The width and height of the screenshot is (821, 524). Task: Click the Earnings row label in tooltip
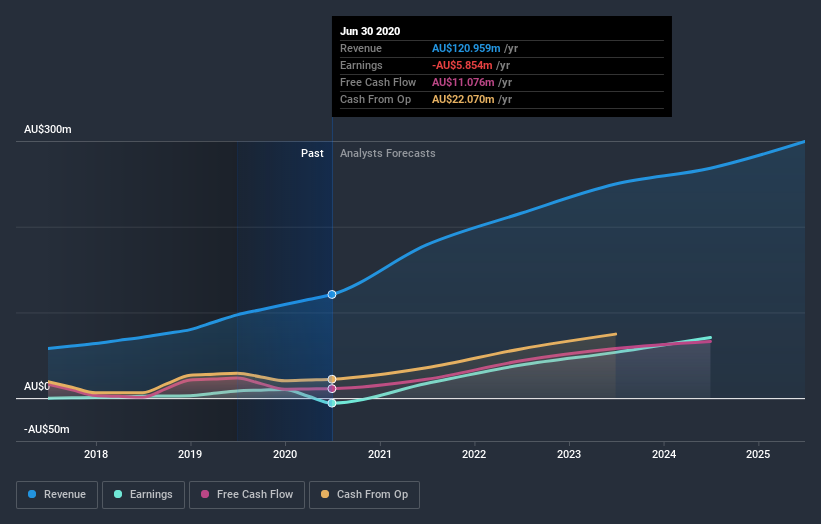click(x=361, y=65)
